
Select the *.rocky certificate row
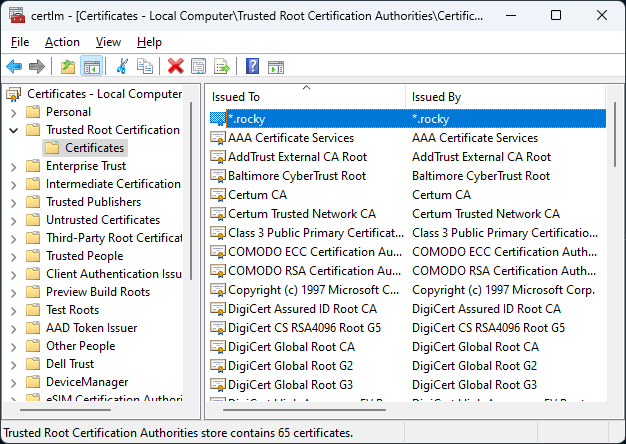408,119
